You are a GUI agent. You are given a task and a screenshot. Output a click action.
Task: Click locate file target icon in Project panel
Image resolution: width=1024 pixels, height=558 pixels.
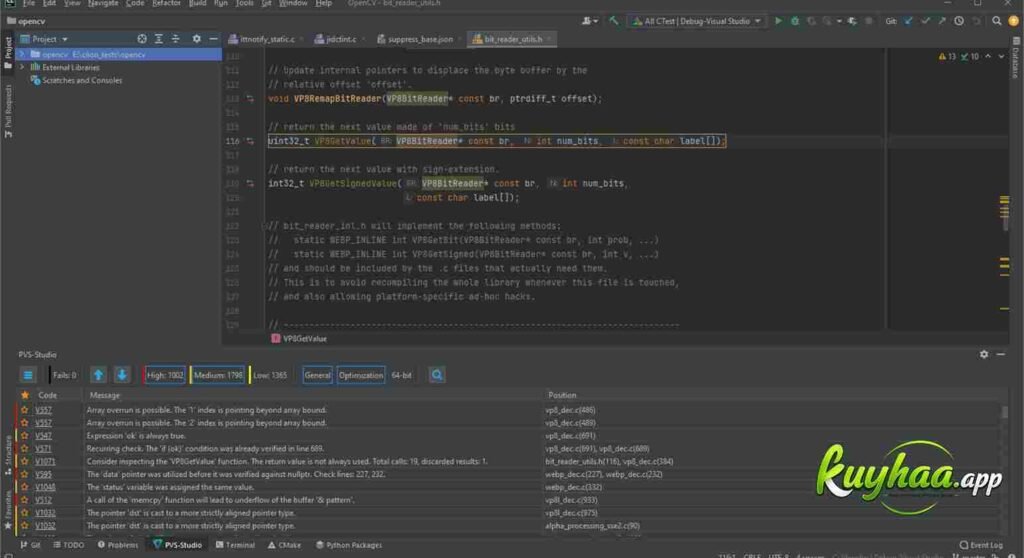[142, 39]
